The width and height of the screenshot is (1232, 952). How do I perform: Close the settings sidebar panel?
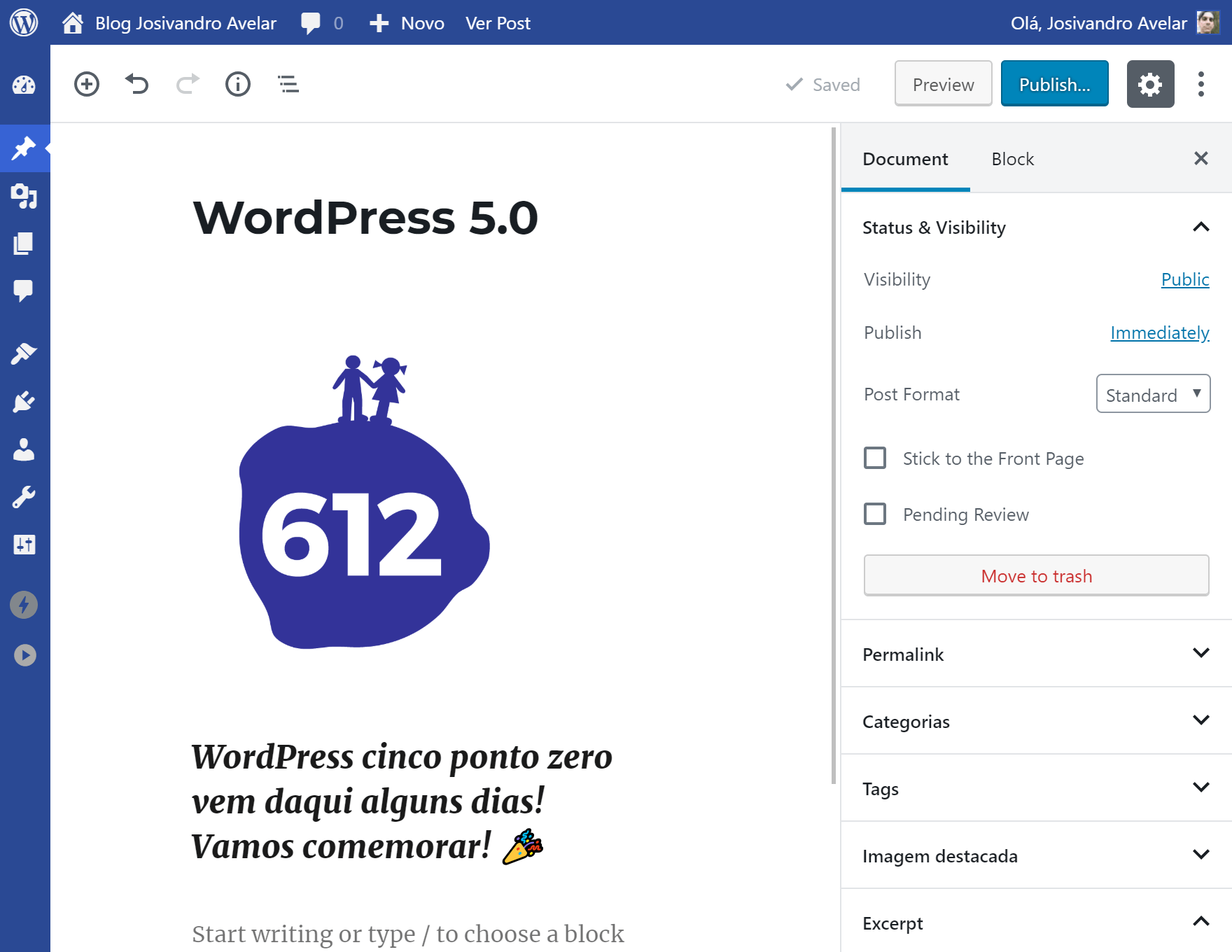[1201, 159]
